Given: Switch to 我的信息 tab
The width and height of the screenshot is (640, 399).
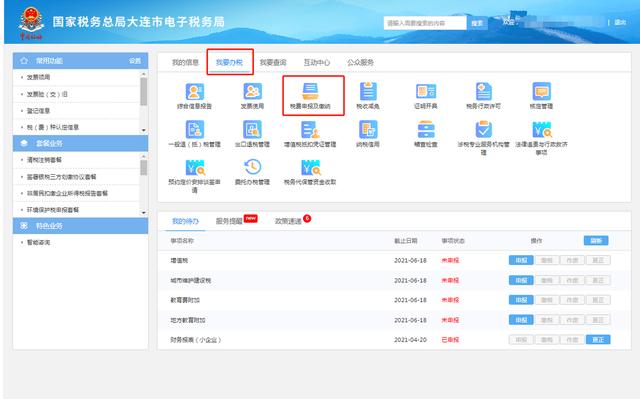Looking at the screenshot, I should tap(185, 62).
